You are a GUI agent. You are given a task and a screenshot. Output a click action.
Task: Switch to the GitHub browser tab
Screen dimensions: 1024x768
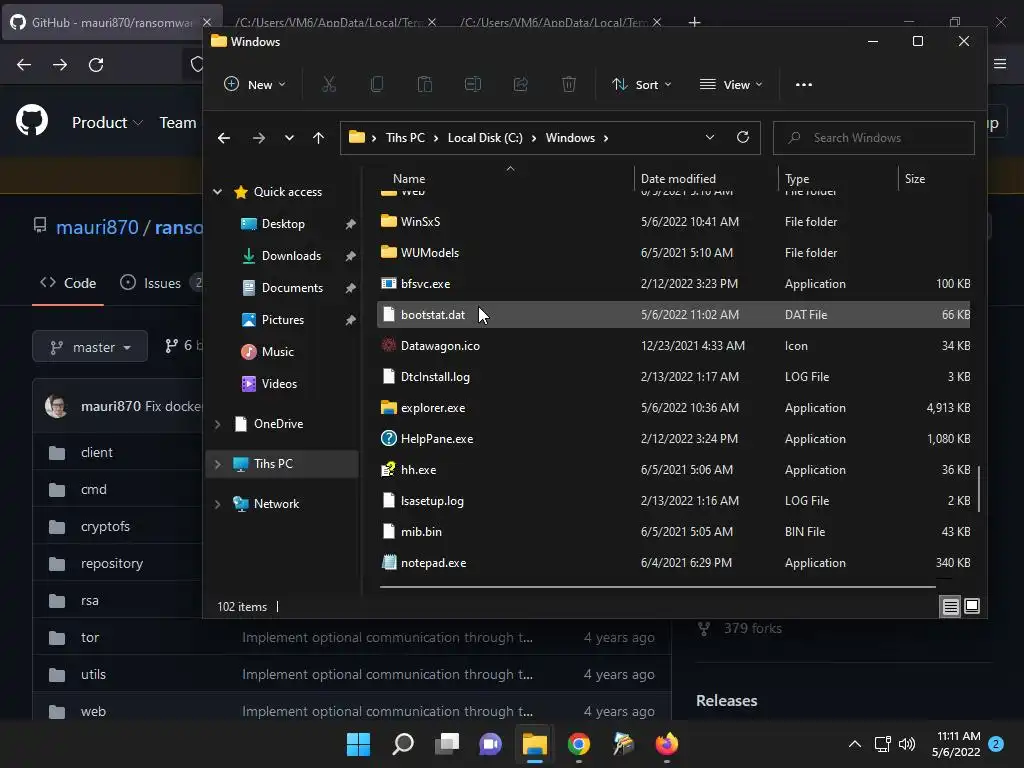[111, 22]
